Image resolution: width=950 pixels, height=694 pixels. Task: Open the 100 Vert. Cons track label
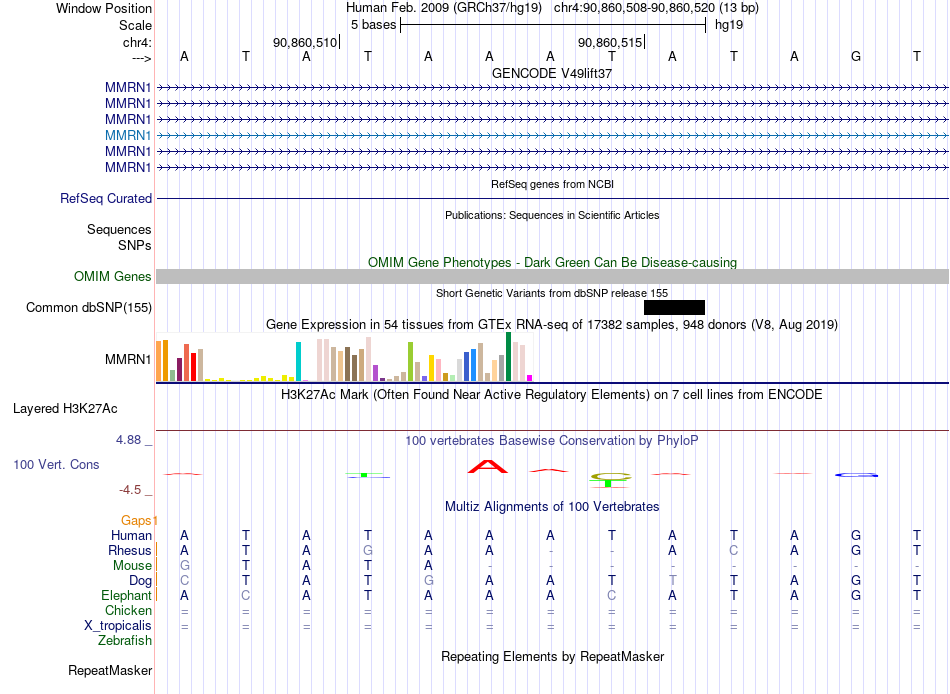click(56, 464)
